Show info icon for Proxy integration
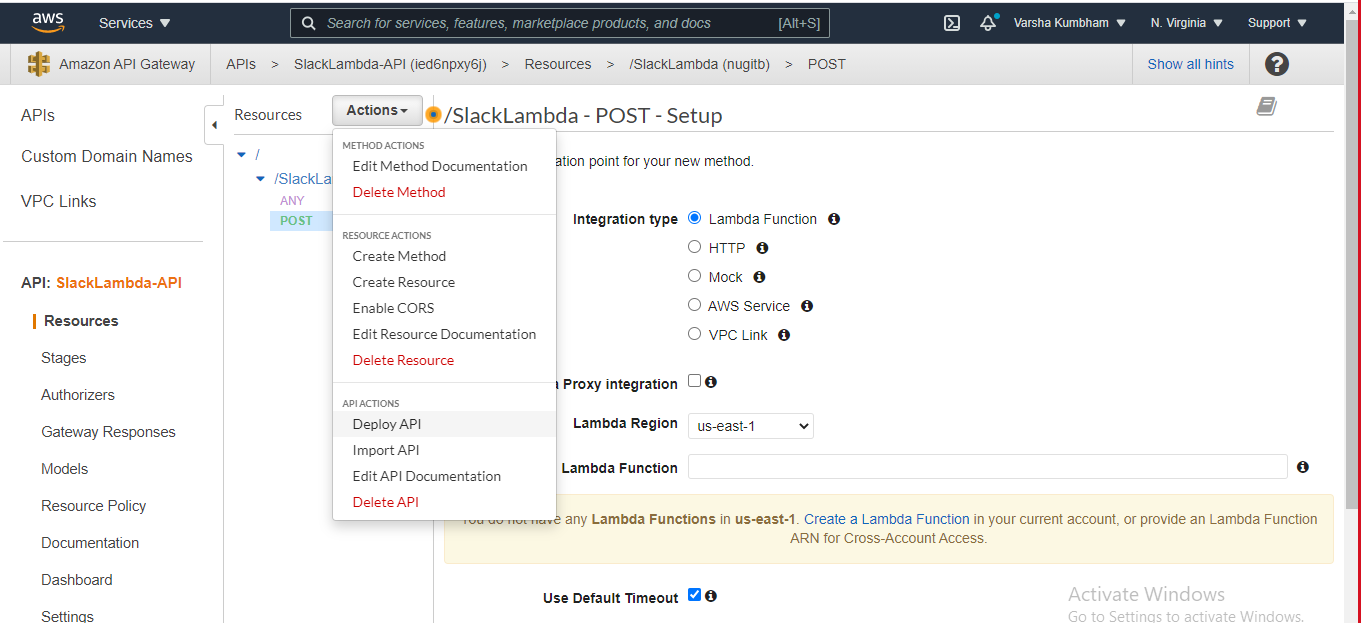This screenshot has height=623, width=1361. click(711, 382)
